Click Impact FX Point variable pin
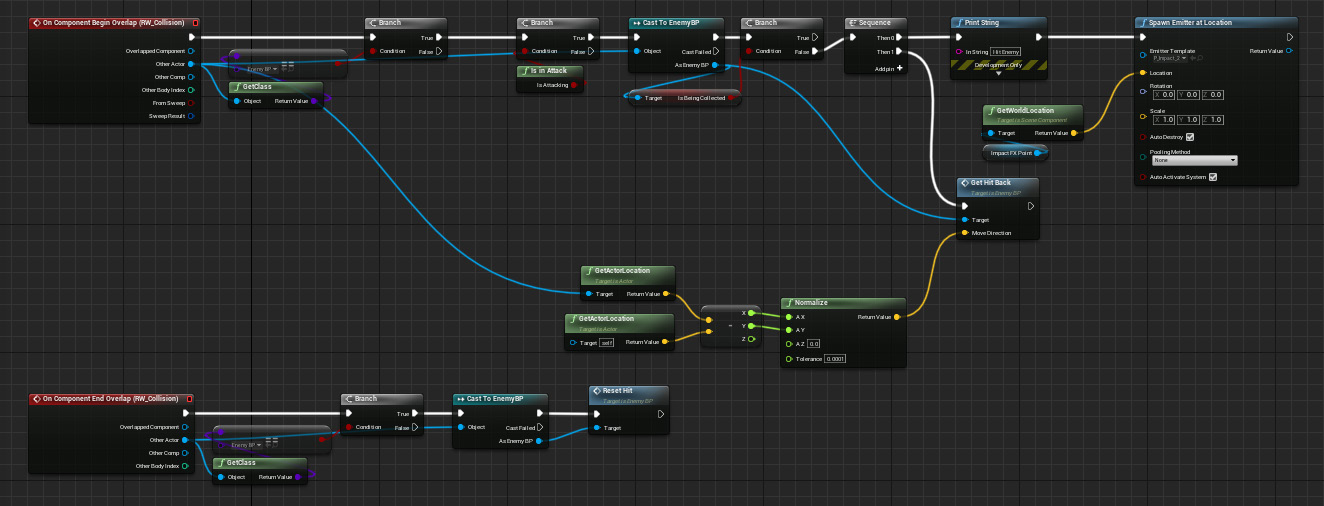 1040,152
